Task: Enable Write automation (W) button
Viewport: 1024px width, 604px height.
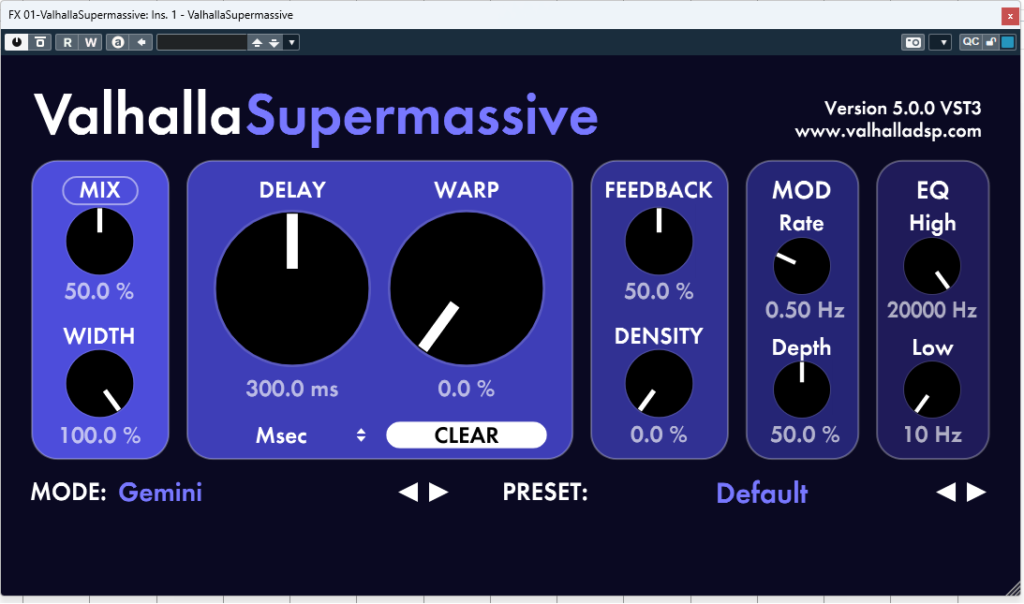Action: coord(91,42)
